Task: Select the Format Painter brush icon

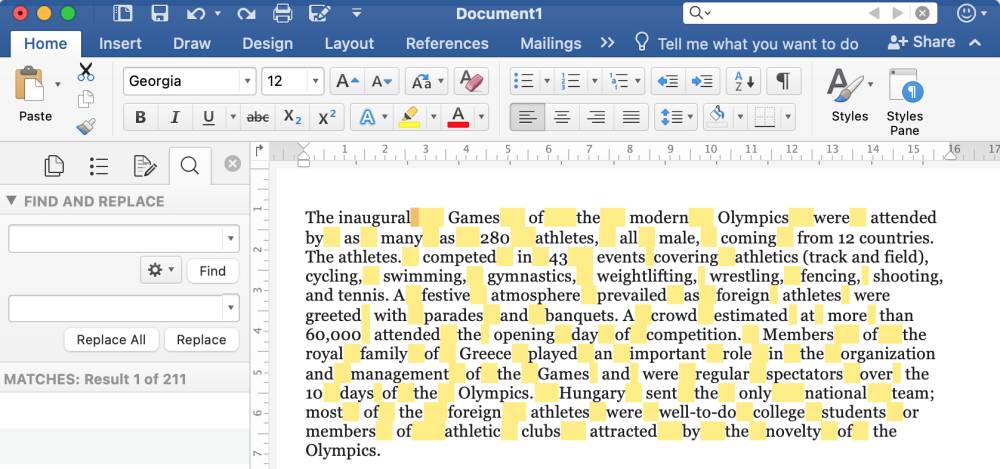Action: click(85, 126)
